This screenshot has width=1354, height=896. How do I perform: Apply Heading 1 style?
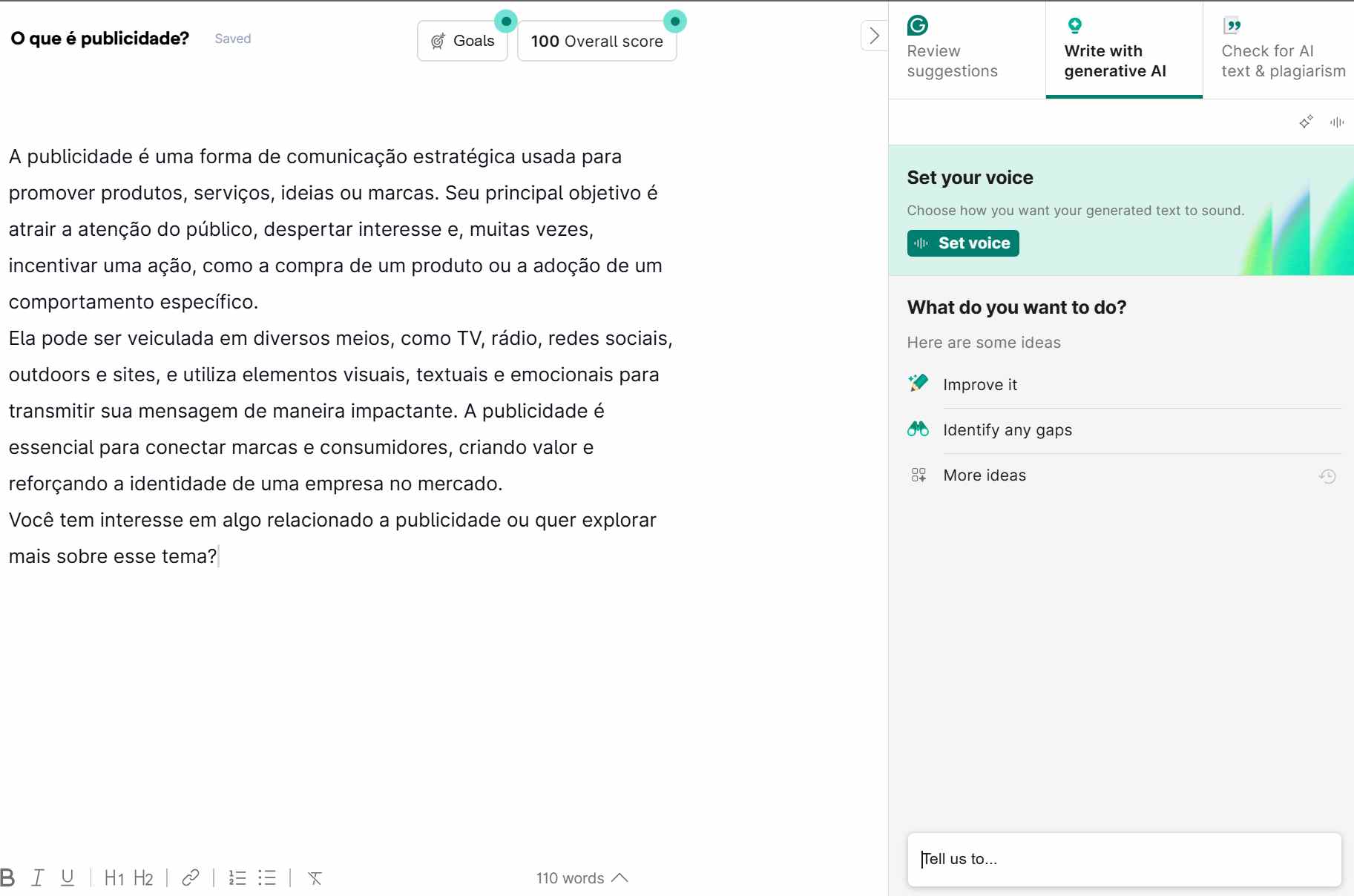pyautogui.click(x=114, y=878)
